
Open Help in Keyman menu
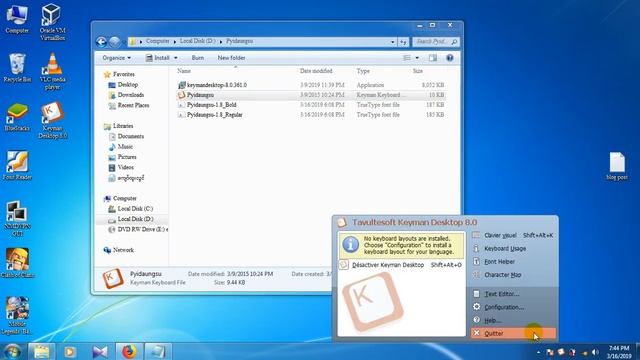pos(513,320)
